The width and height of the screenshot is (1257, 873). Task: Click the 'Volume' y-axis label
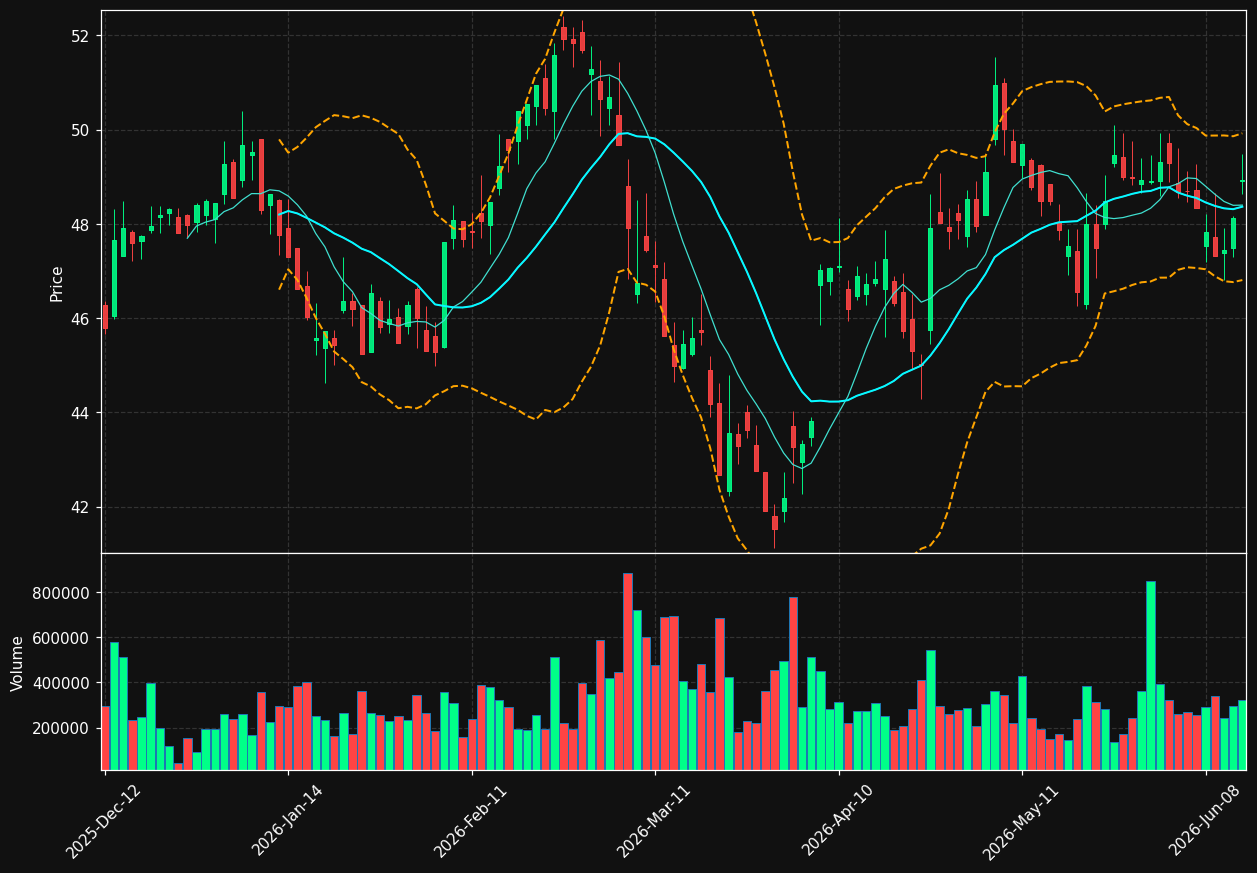[x=18, y=663]
